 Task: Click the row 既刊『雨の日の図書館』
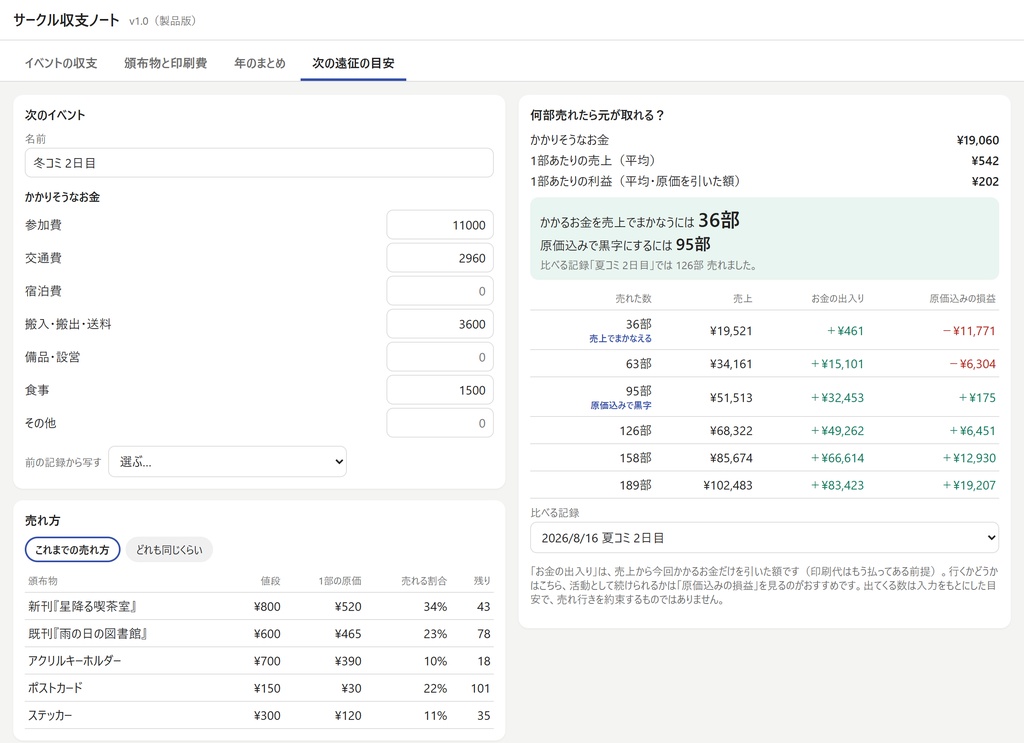[259, 634]
